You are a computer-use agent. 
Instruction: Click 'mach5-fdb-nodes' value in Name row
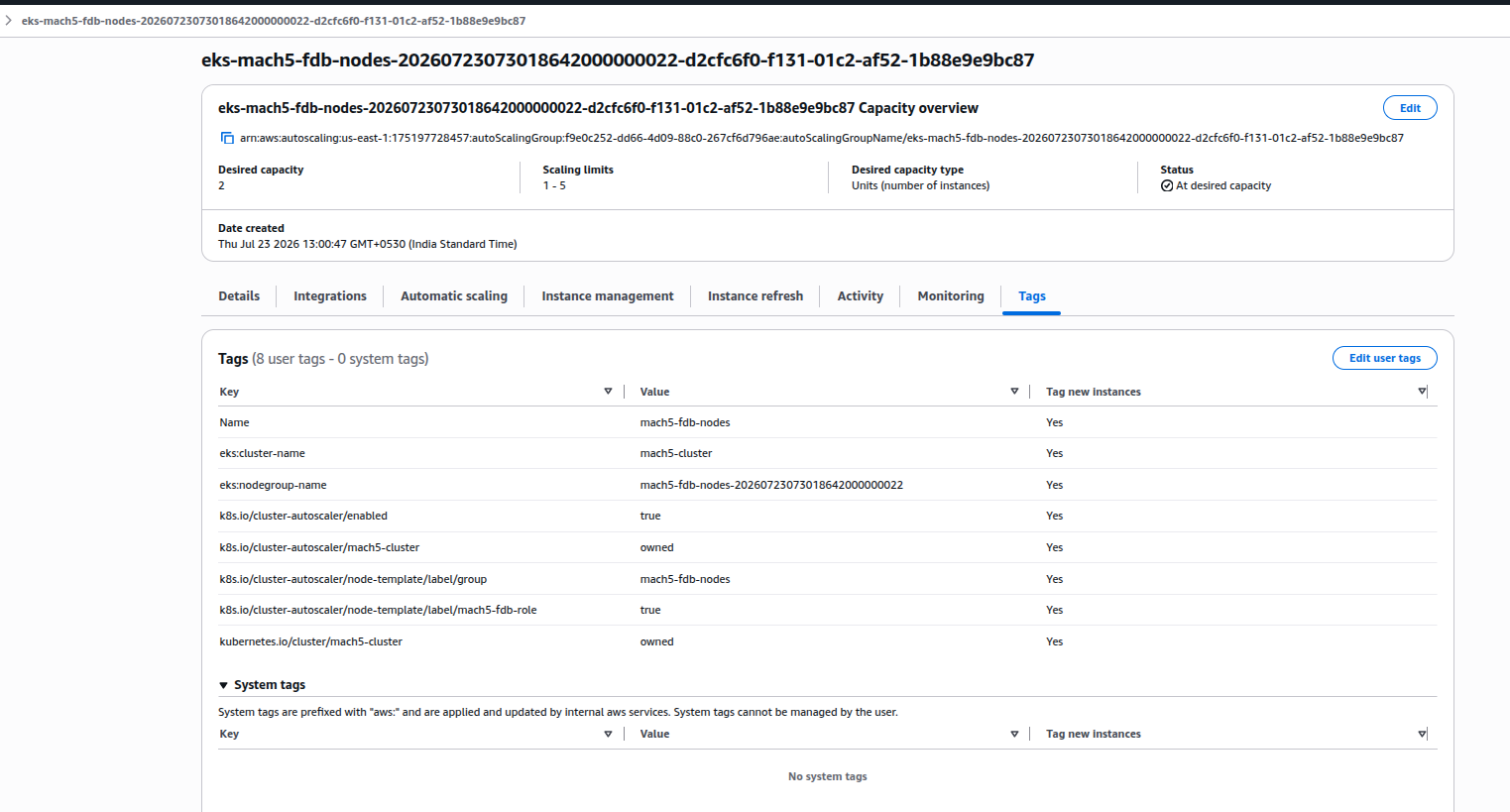point(685,422)
